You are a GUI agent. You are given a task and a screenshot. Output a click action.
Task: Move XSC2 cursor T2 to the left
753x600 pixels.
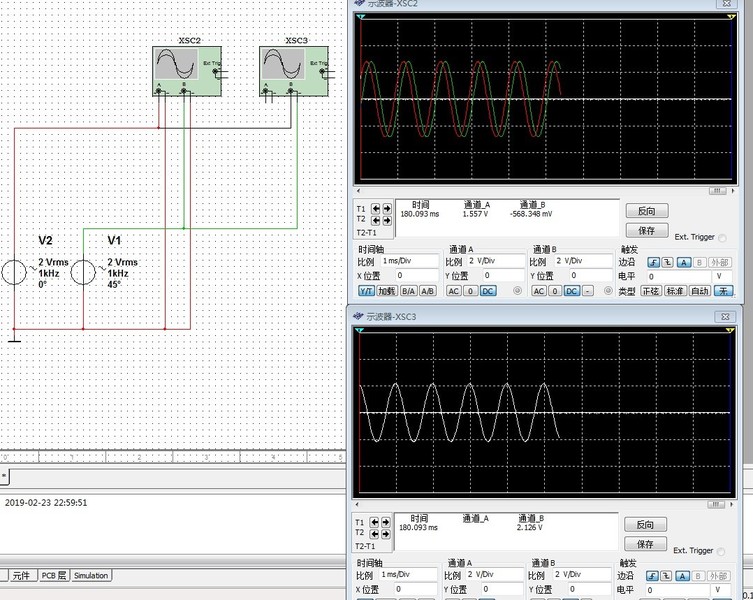point(376,220)
